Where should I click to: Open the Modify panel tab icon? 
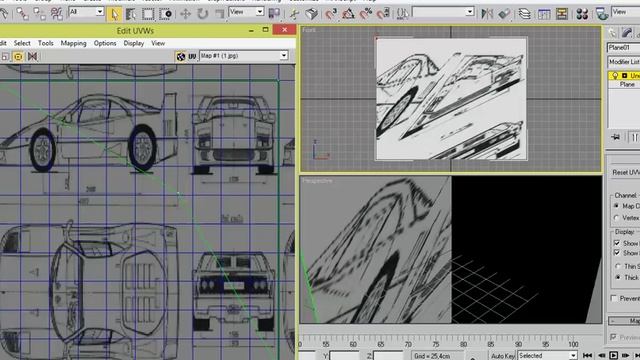click(627, 33)
